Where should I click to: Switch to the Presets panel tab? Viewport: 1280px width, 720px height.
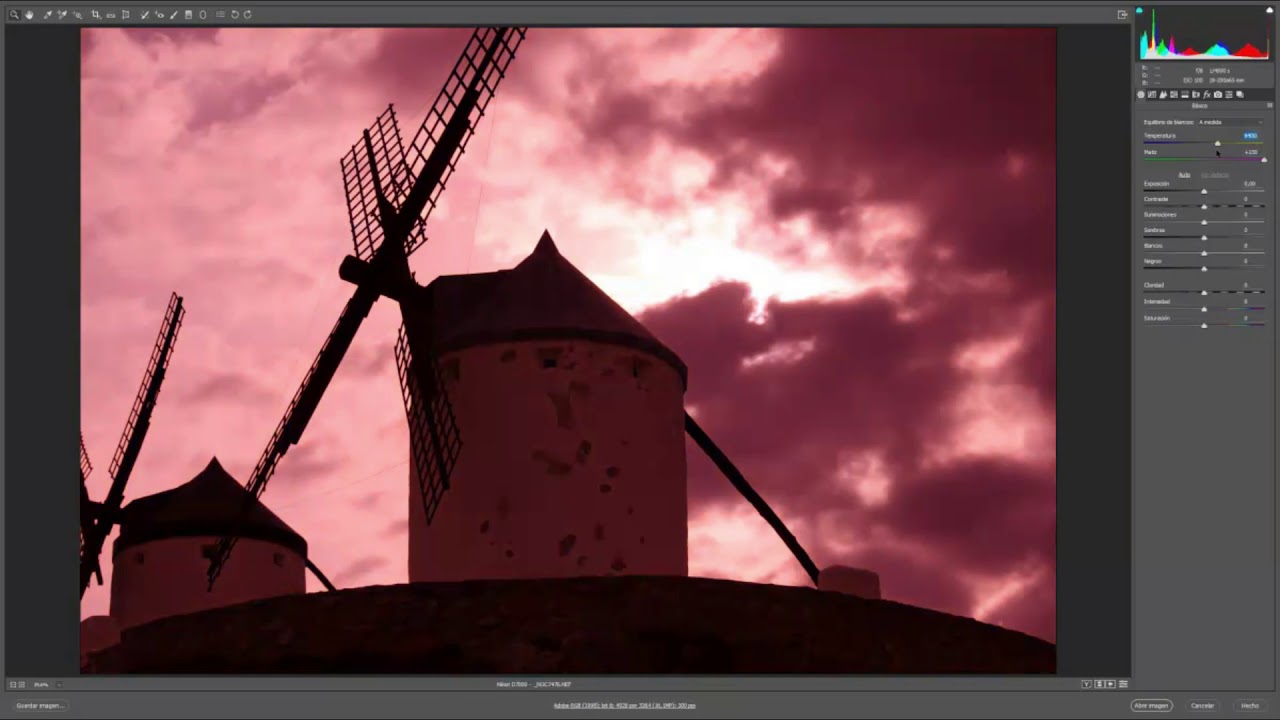point(1229,95)
